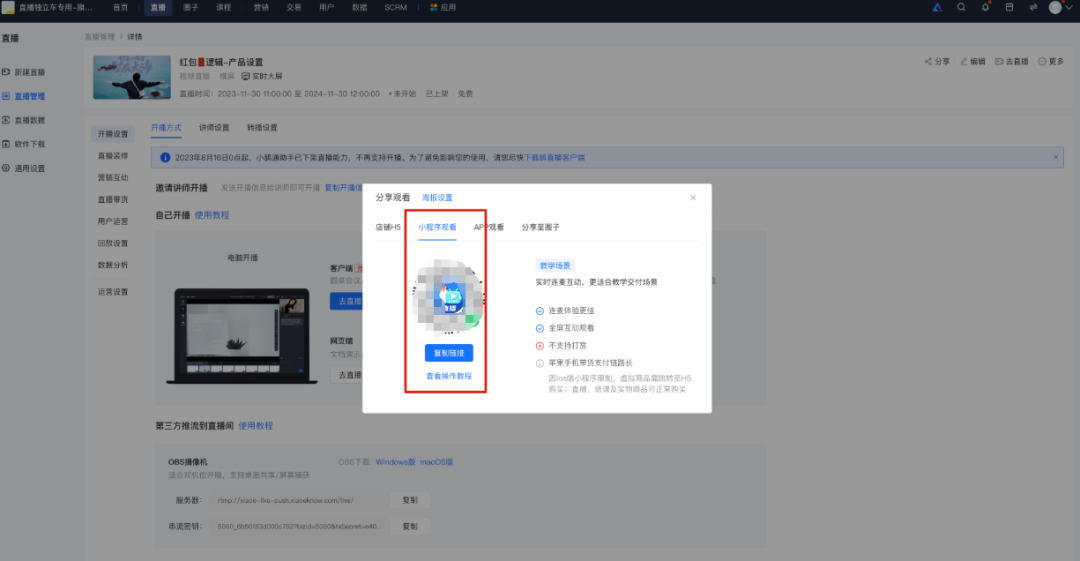Image resolution: width=1080 pixels, height=561 pixels.
Task: Select 用户运营 in the settings side menu
Action: coord(112,222)
